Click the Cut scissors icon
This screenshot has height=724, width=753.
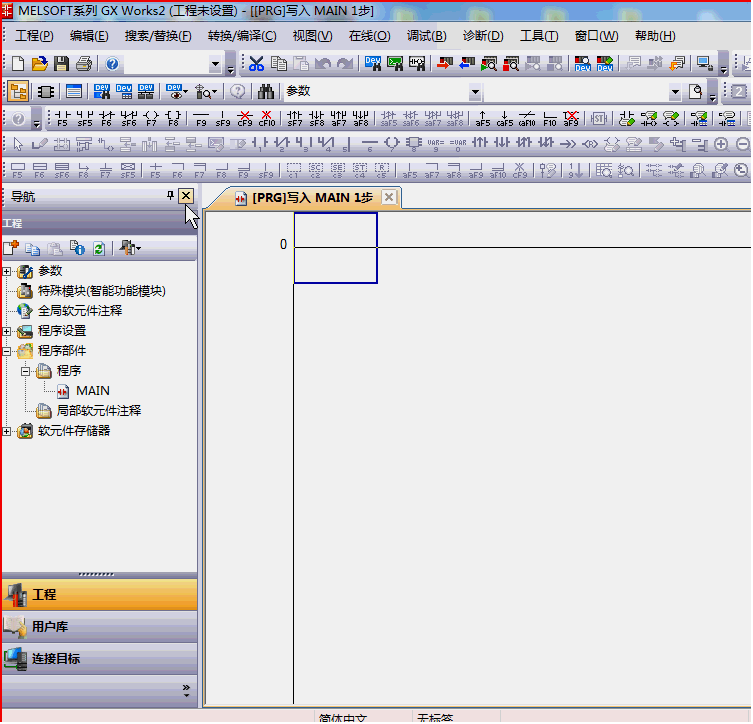click(x=257, y=64)
